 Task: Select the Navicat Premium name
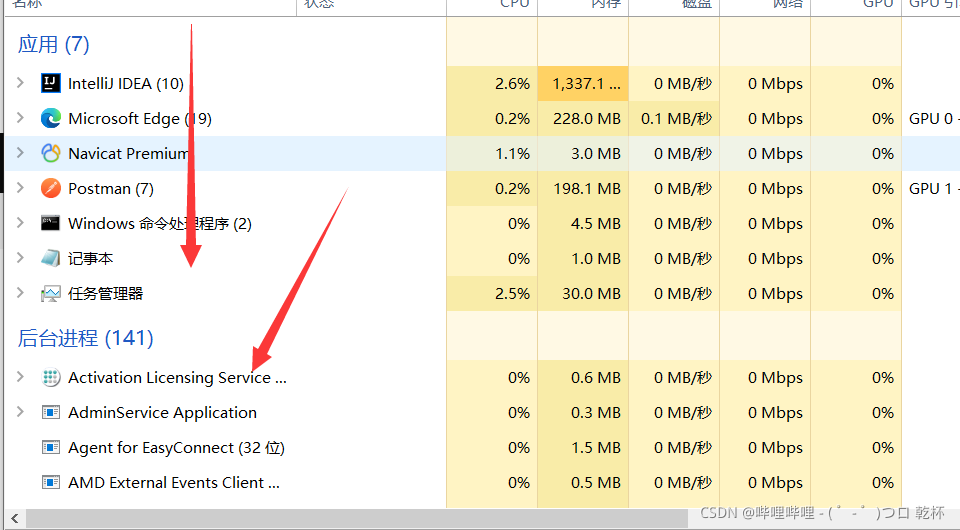(x=128, y=153)
